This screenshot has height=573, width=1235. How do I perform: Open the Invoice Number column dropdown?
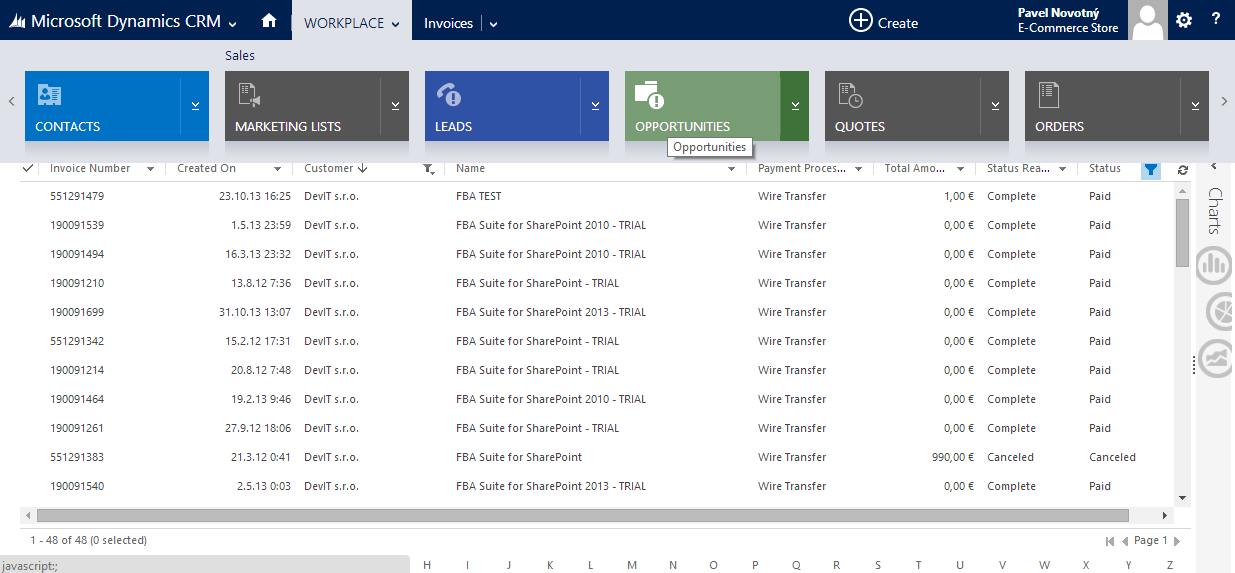pyautogui.click(x=151, y=169)
